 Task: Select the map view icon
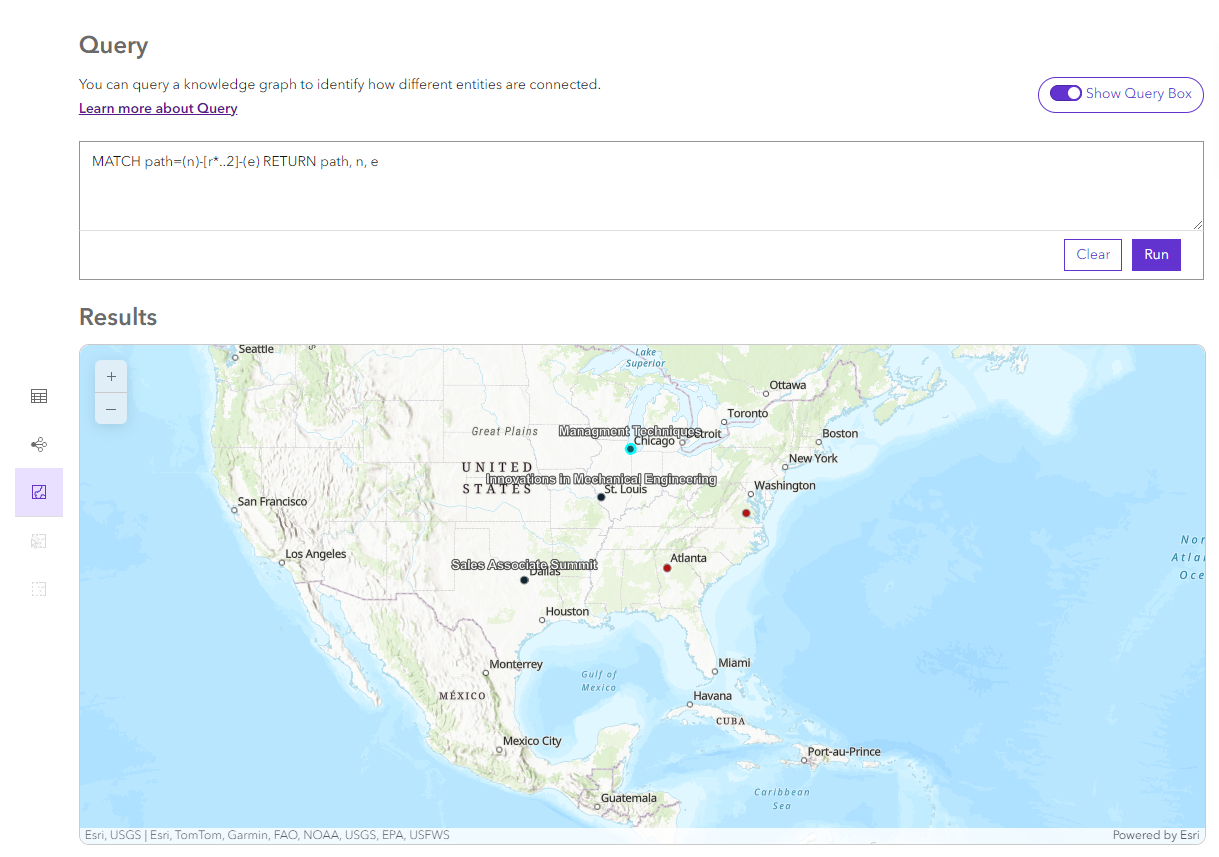38,492
